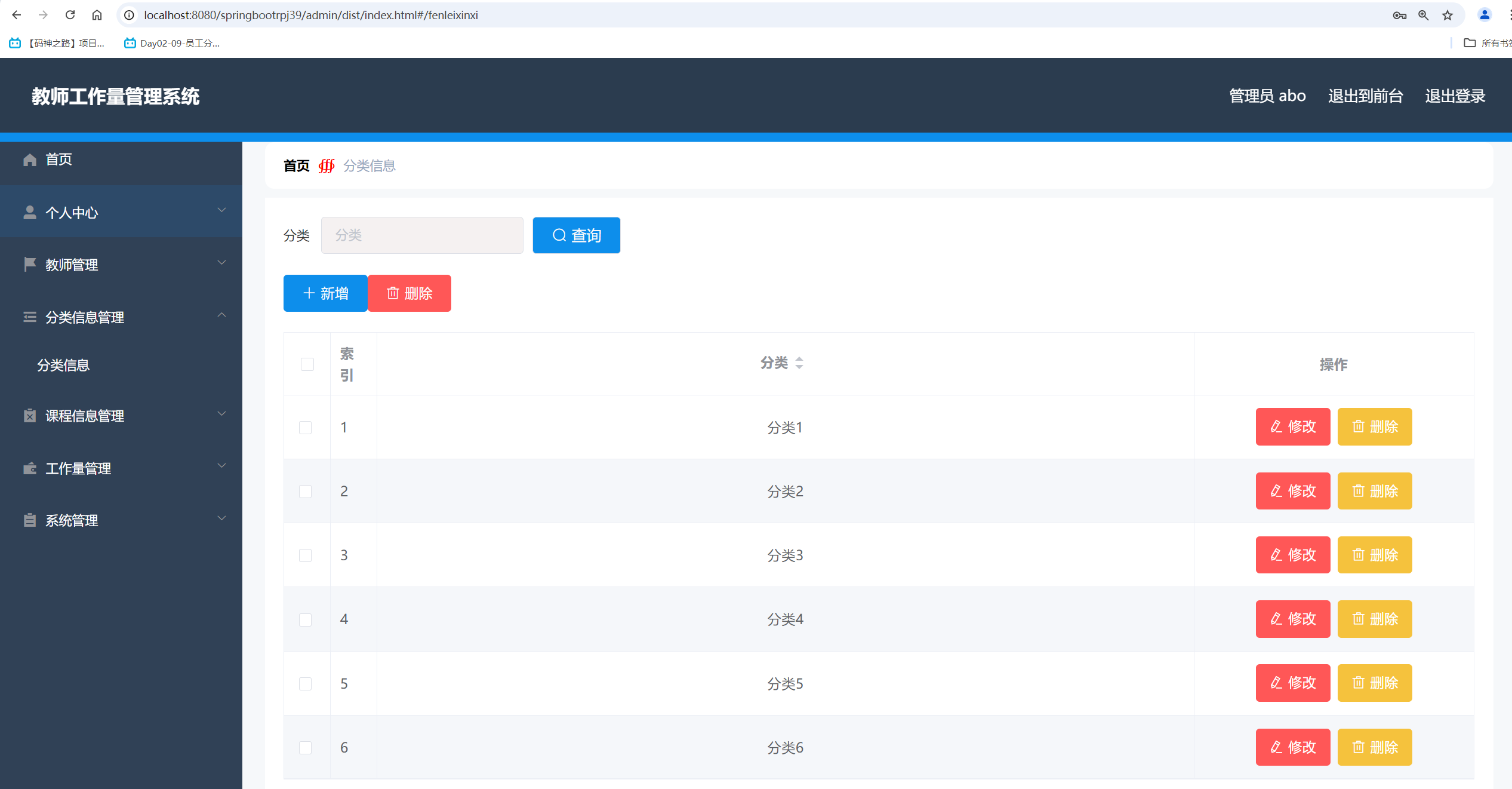Collapse the 分类信息管理 sidebar menu

coord(221,316)
